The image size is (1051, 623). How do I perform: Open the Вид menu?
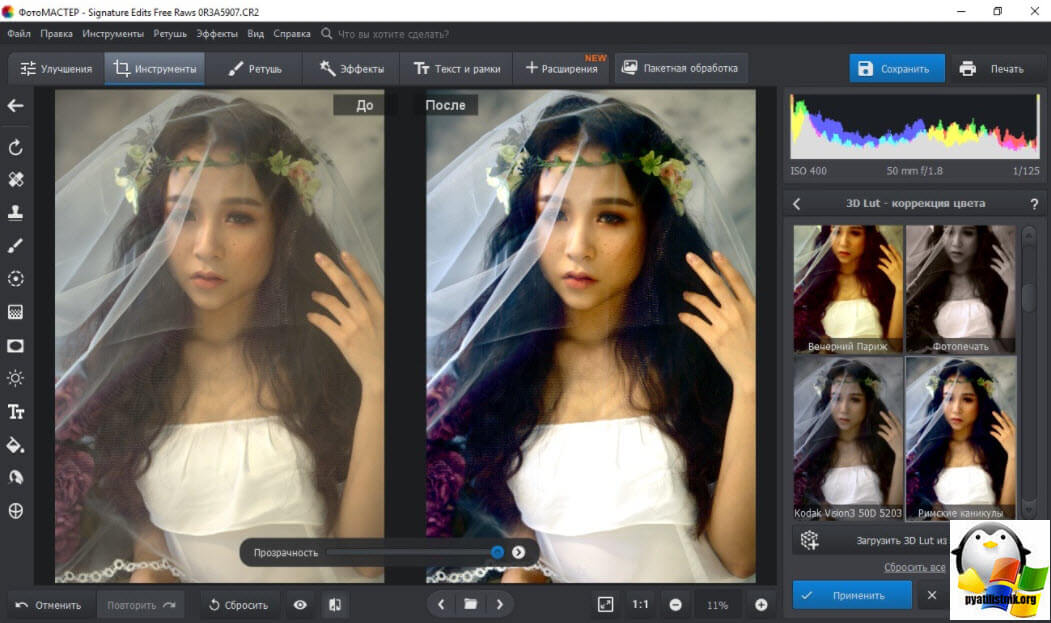[x=255, y=34]
